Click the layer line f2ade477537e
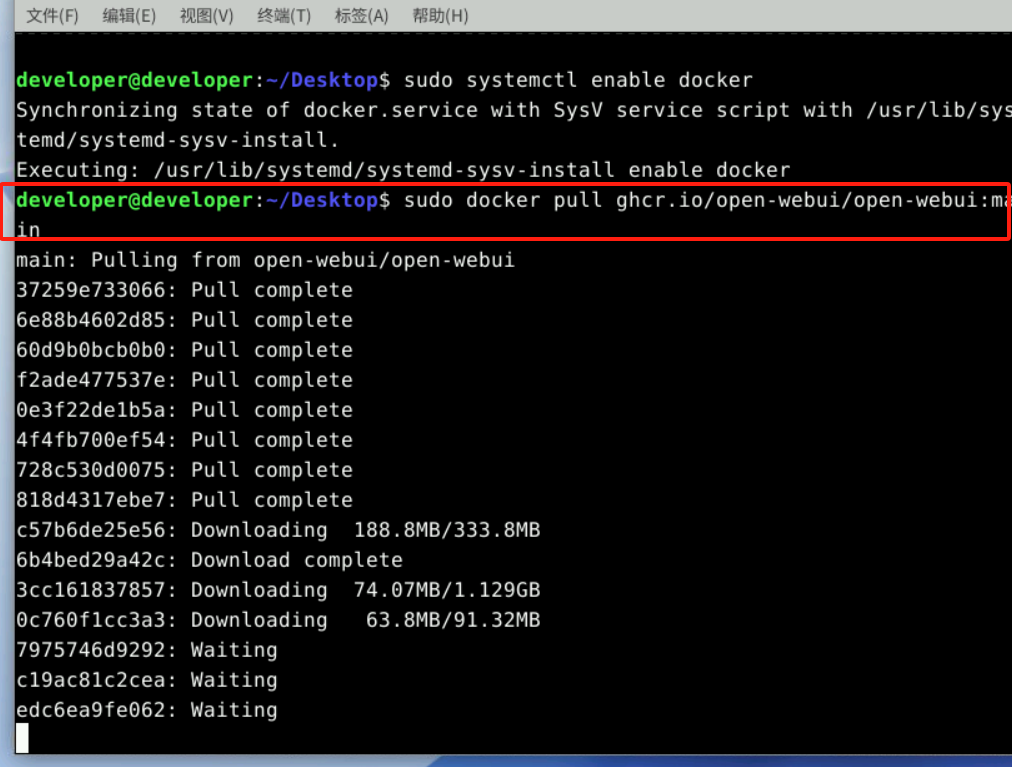The height and width of the screenshot is (767, 1012). click(185, 380)
